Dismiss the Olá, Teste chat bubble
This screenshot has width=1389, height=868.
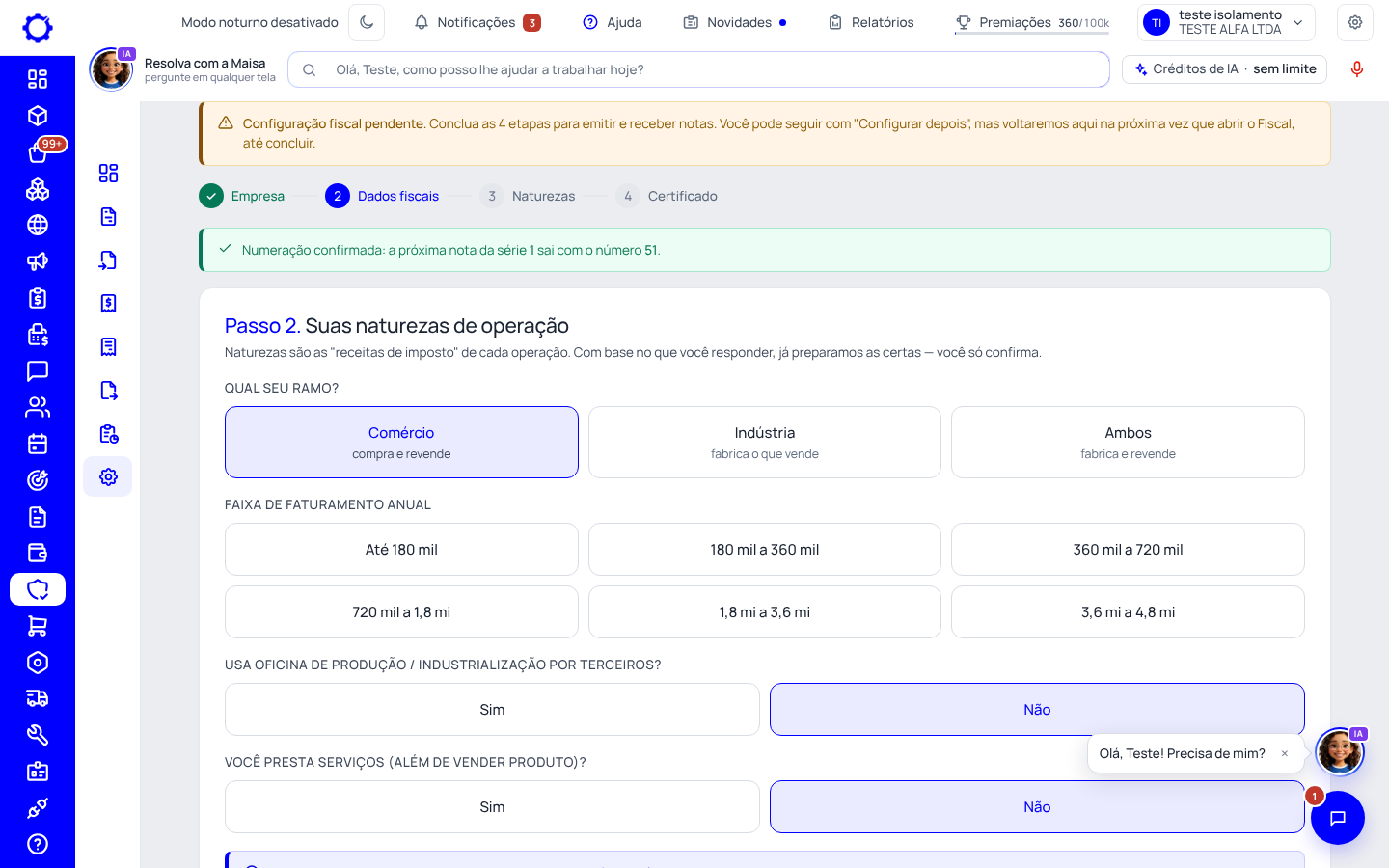[1285, 753]
